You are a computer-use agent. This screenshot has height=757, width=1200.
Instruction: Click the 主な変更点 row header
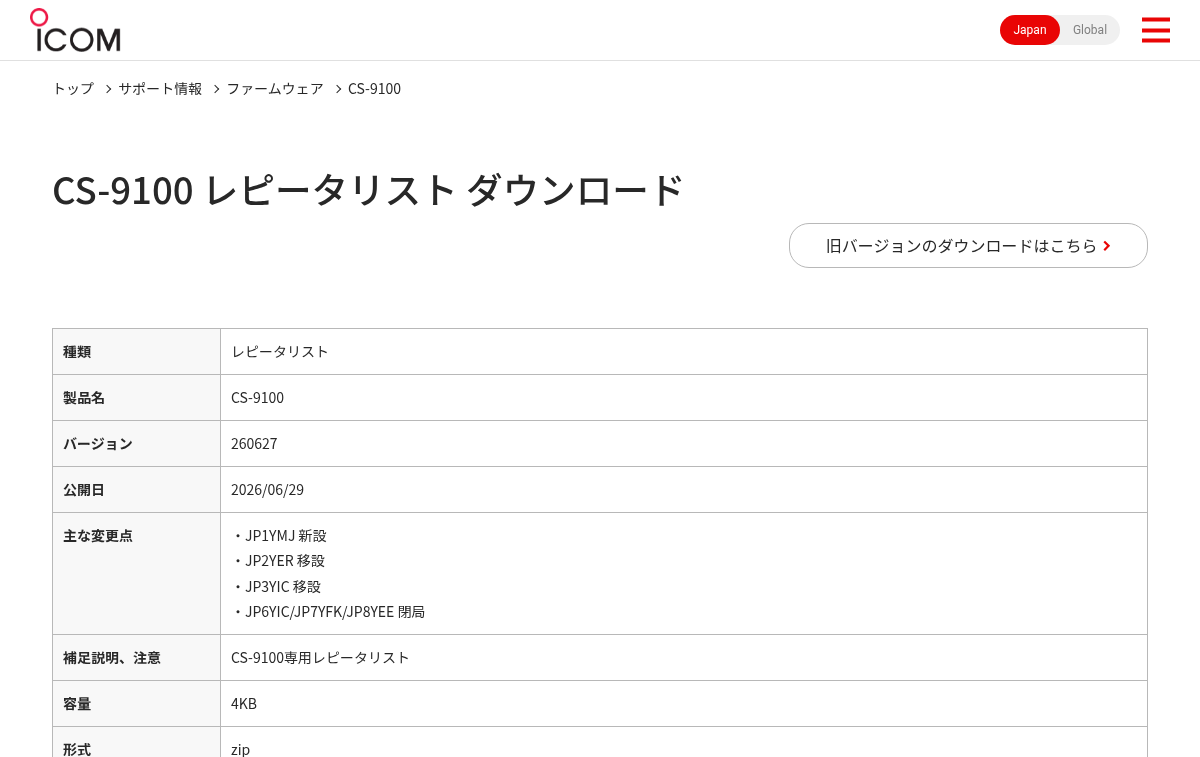(x=136, y=573)
